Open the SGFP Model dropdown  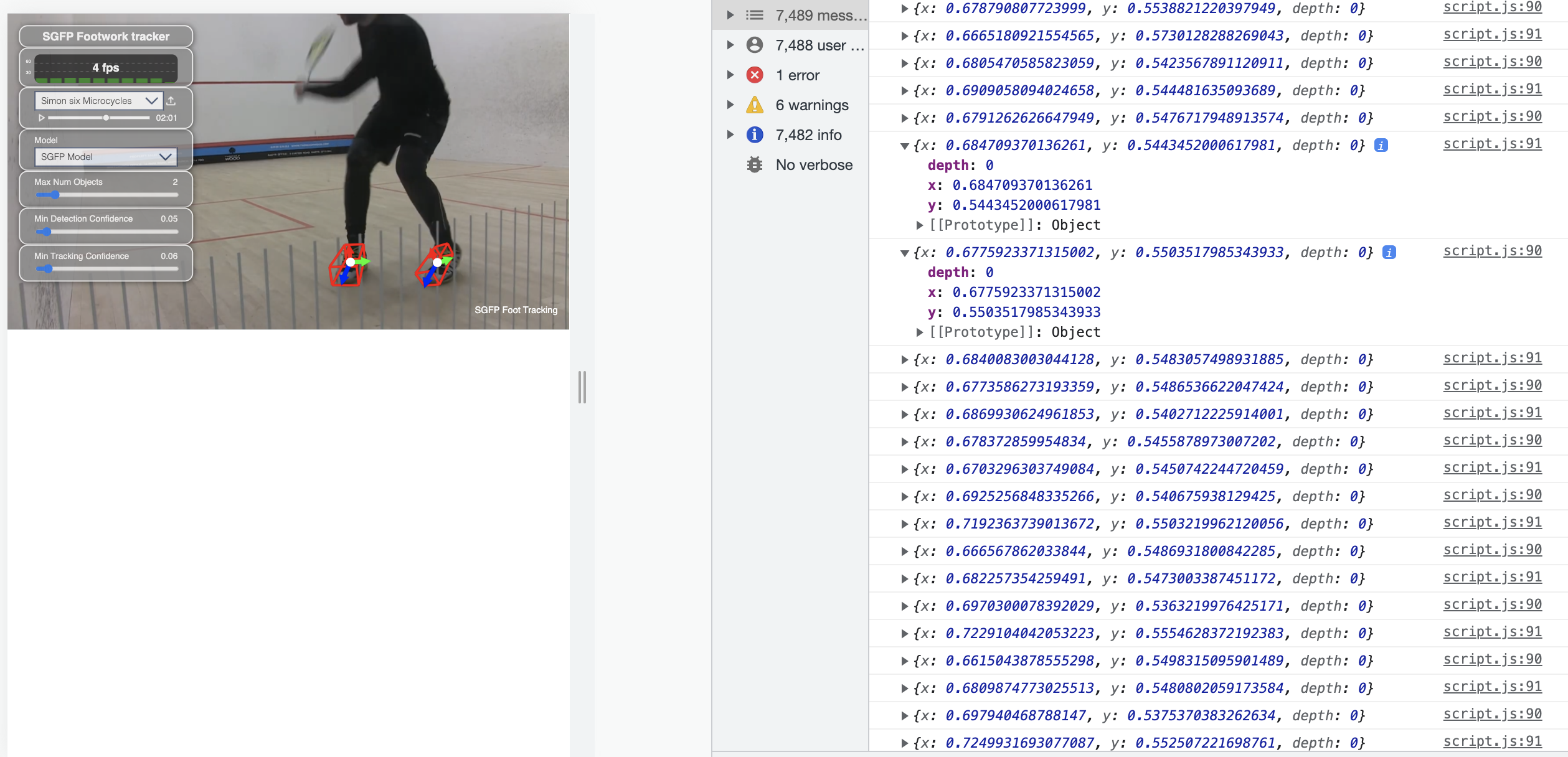(105, 157)
